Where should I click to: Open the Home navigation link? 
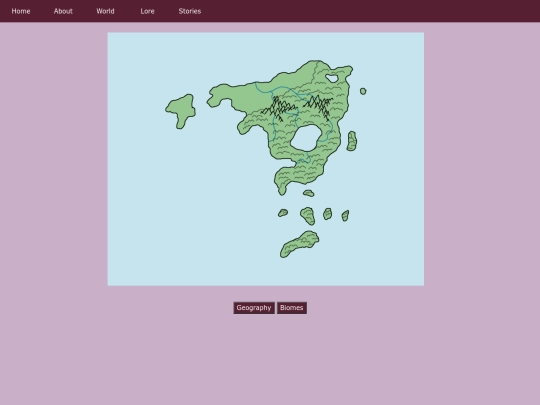[21, 11]
